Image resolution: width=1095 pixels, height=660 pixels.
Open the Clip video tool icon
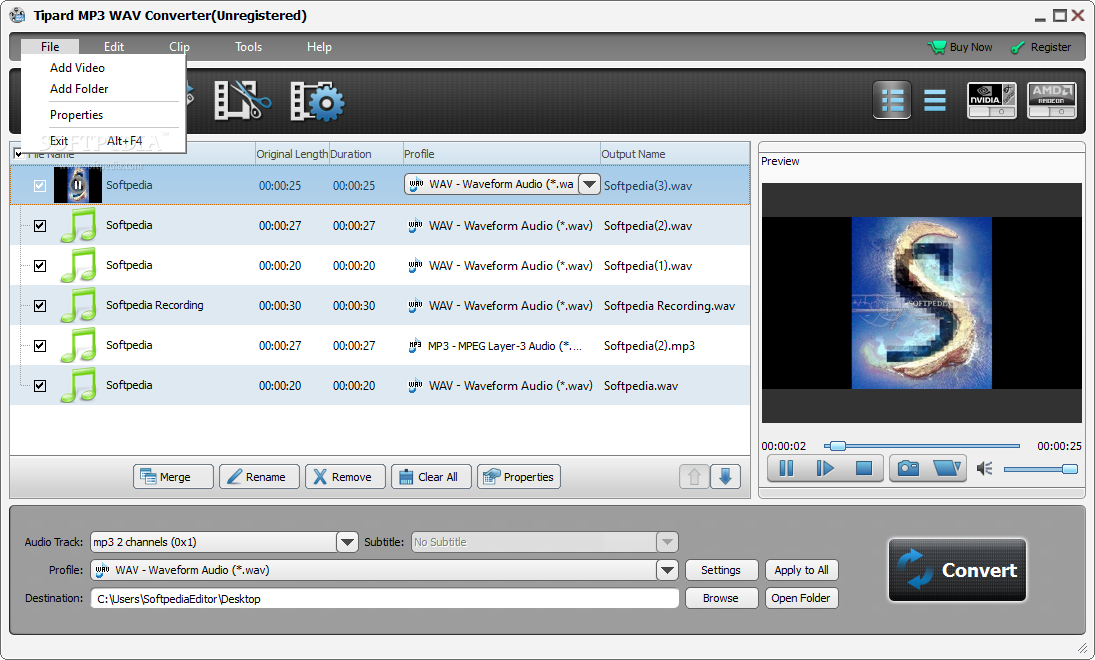point(242,101)
